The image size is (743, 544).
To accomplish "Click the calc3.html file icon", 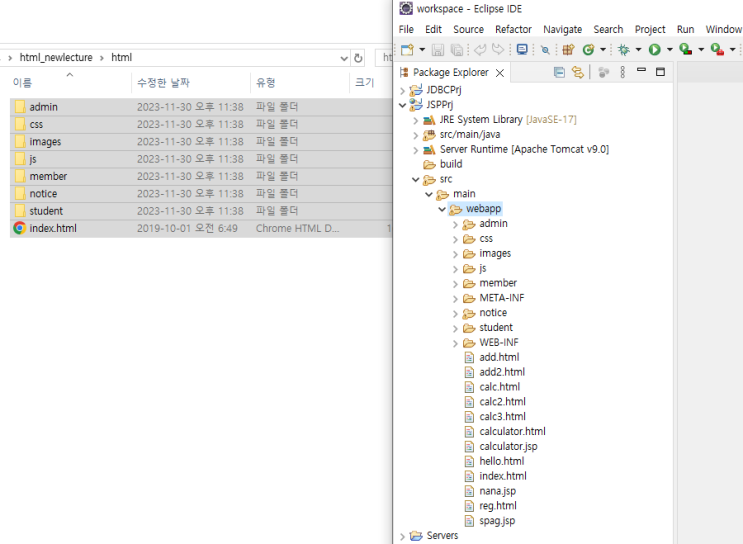I will click(469, 417).
